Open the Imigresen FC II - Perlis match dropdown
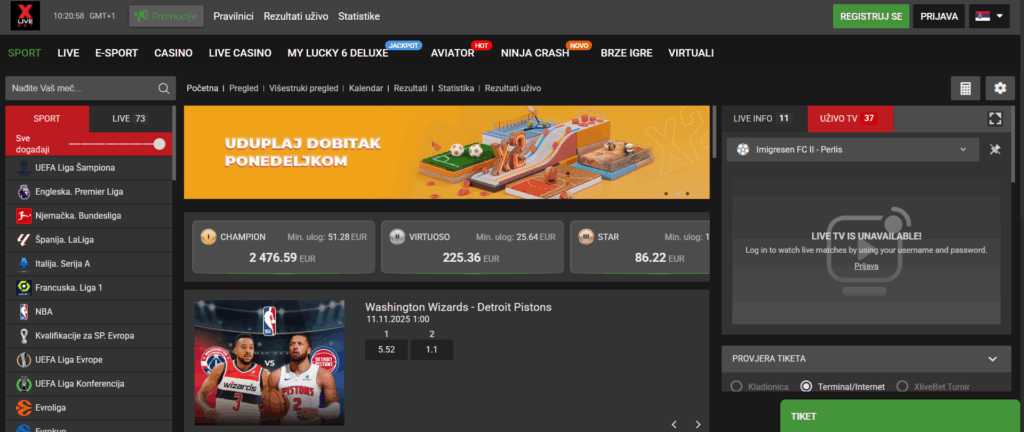Image resolution: width=1024 pixels, height=432 pixels. point(853,149)
